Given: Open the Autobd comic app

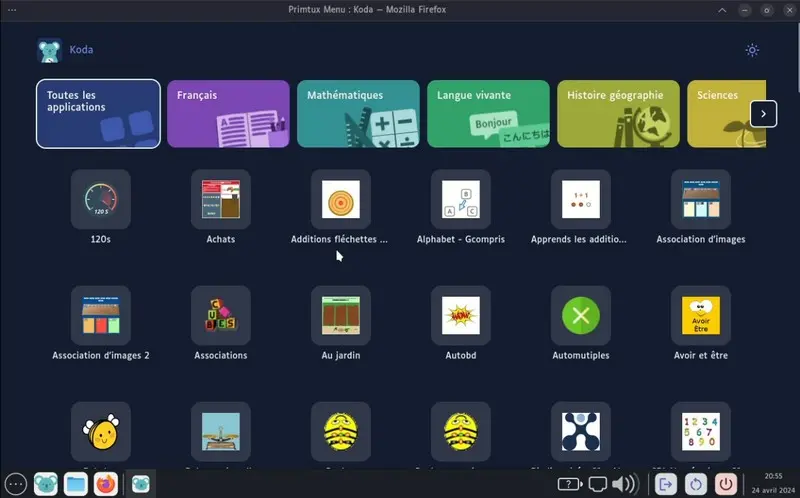Looking at the screenshot, I should tap(460, 316).
